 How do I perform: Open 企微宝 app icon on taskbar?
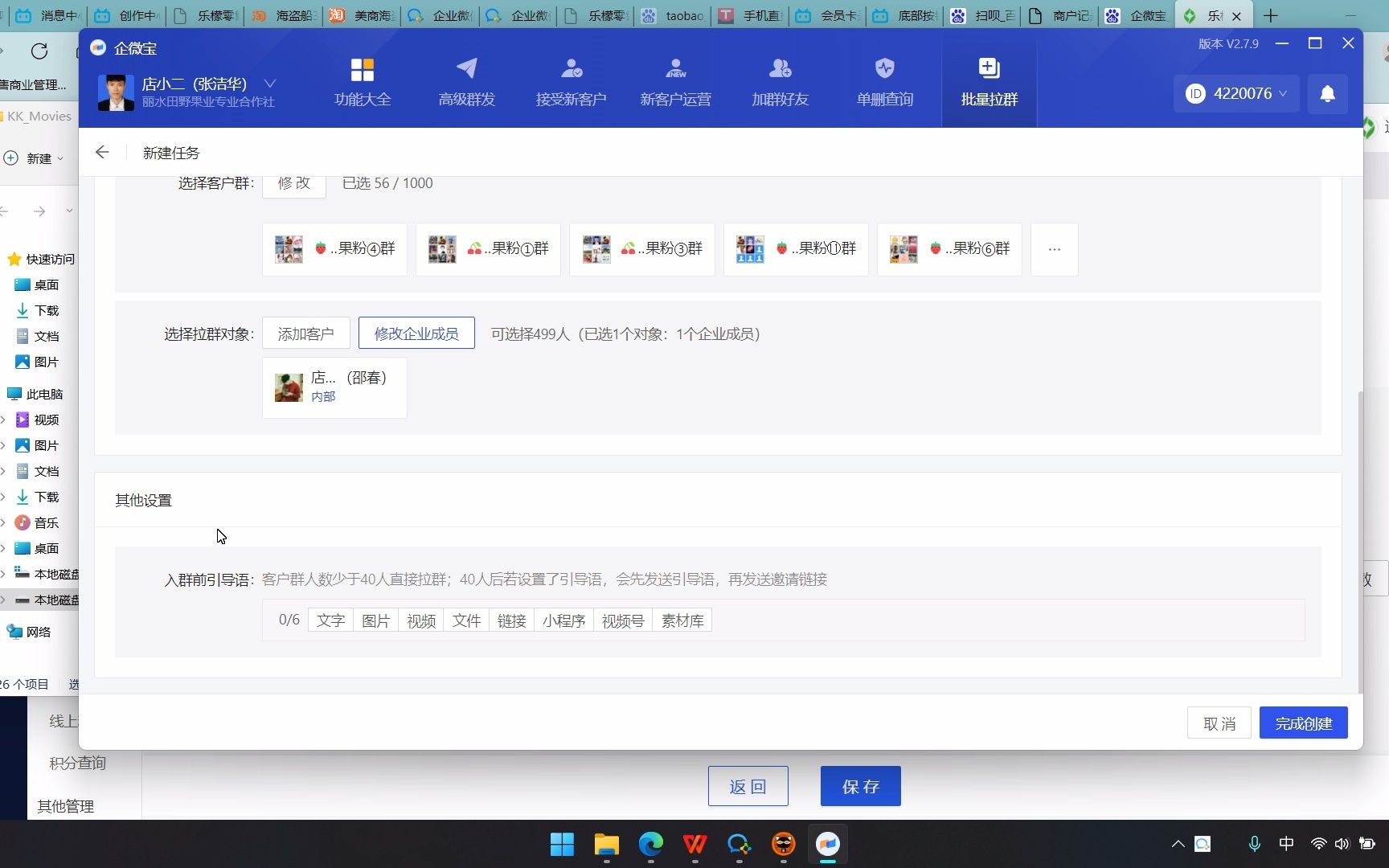pyautogui.click(x=827, y=844)
